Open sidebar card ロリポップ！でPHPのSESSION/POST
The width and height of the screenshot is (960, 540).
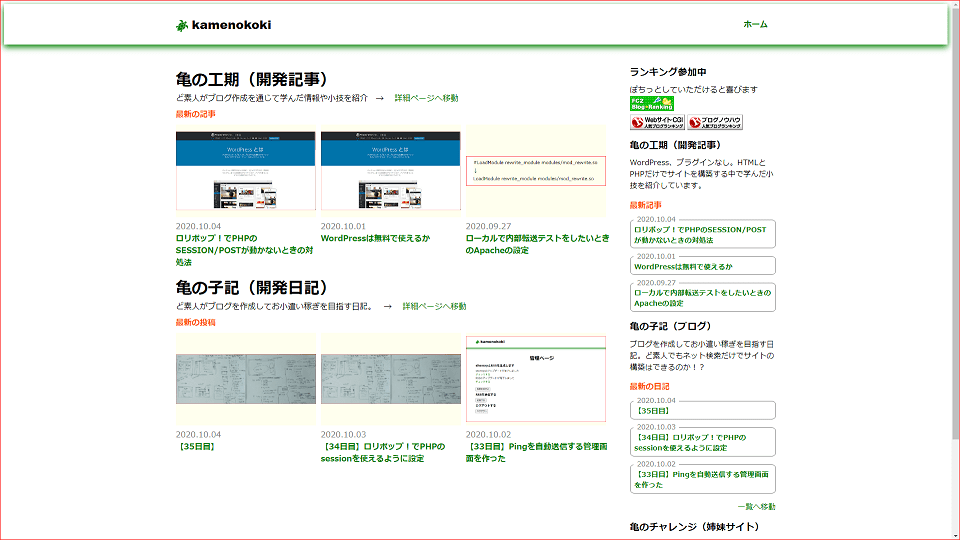702,234
